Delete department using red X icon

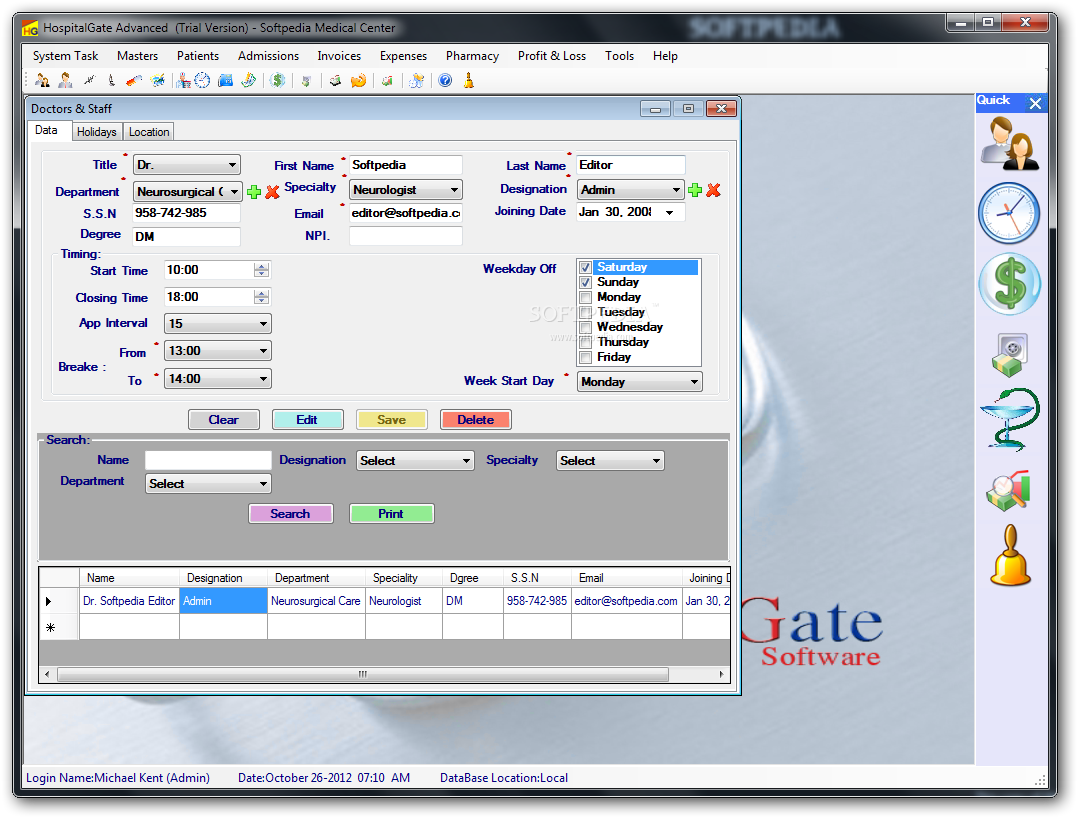[x=272, y=192]
